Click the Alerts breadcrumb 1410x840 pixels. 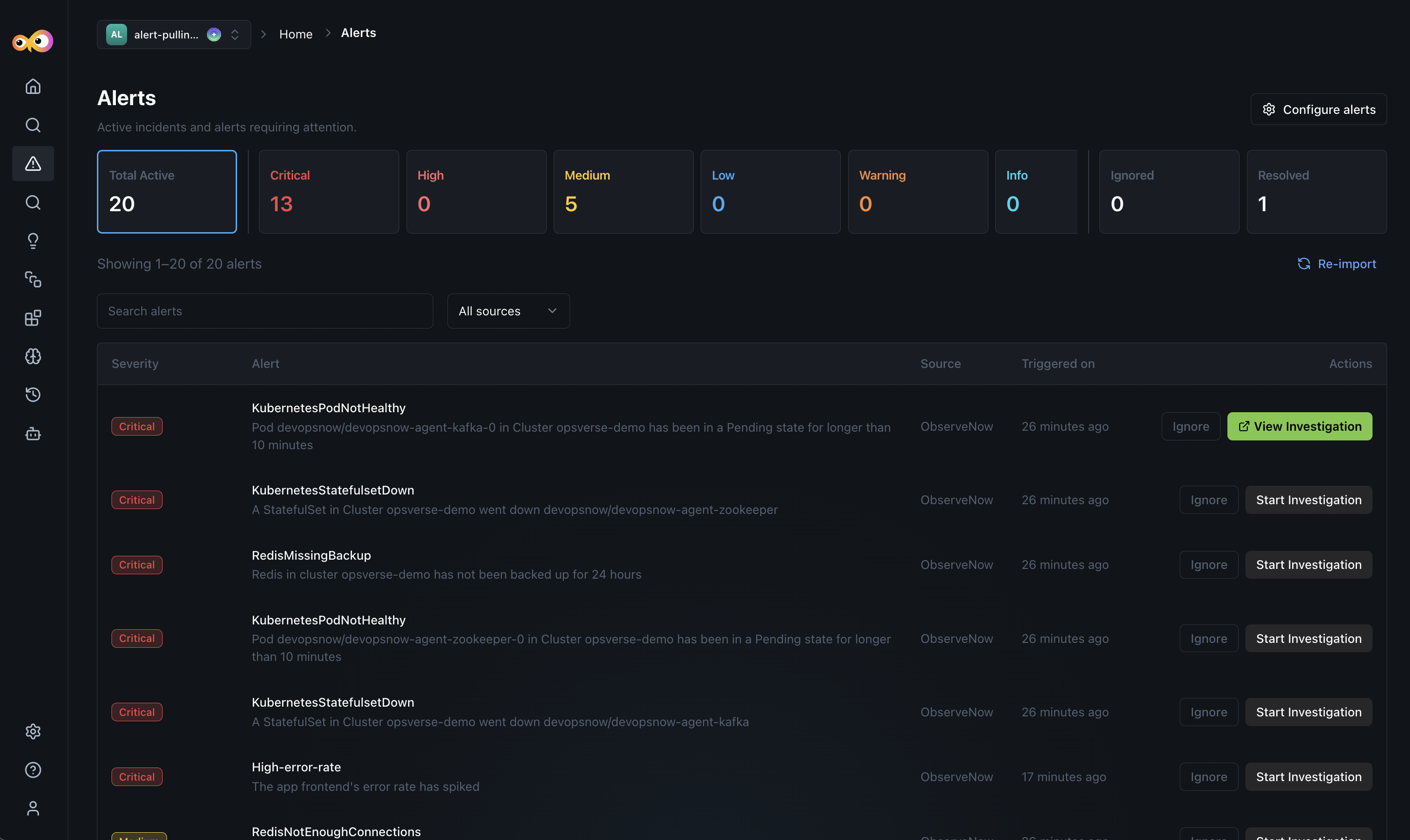[358, 33]
